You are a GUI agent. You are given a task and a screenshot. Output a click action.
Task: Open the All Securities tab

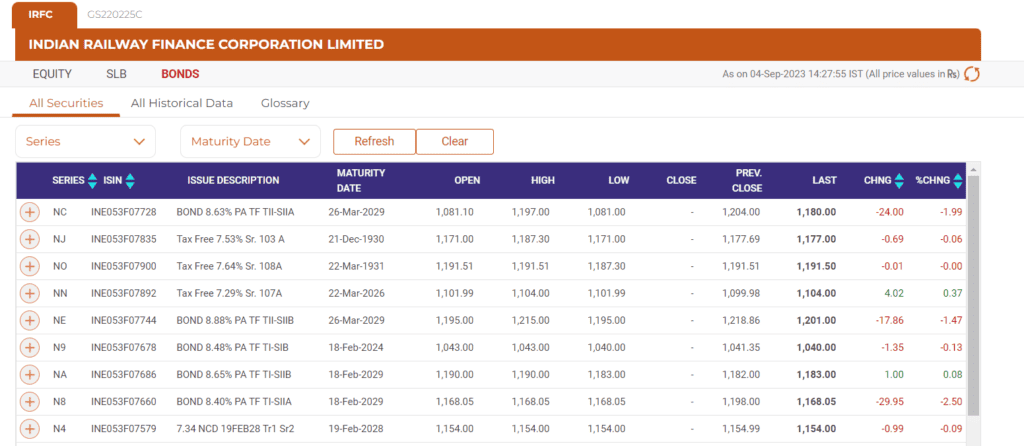pos(66,103)
